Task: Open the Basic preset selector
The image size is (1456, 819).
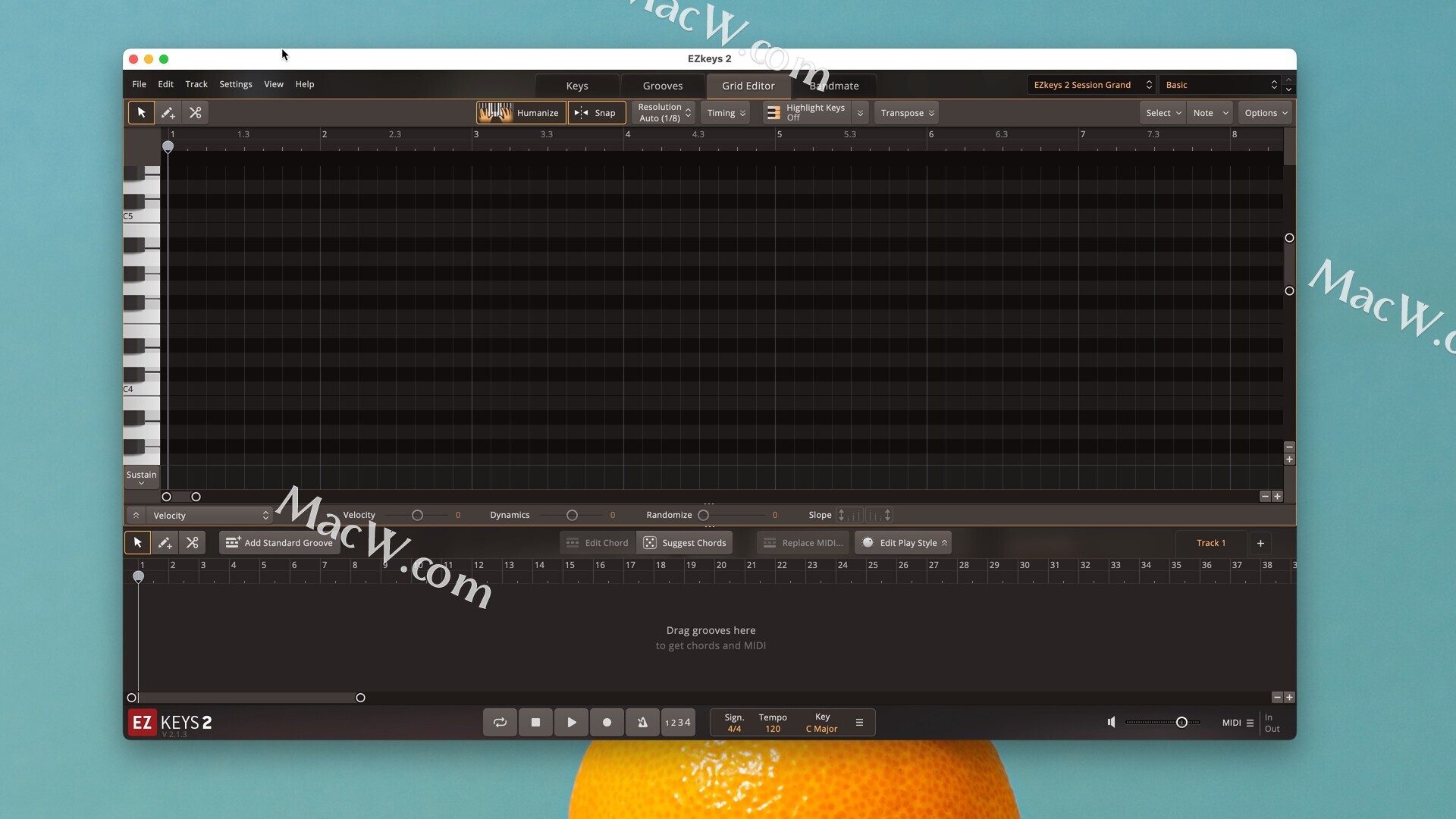Action: [x=1221, y=85]
